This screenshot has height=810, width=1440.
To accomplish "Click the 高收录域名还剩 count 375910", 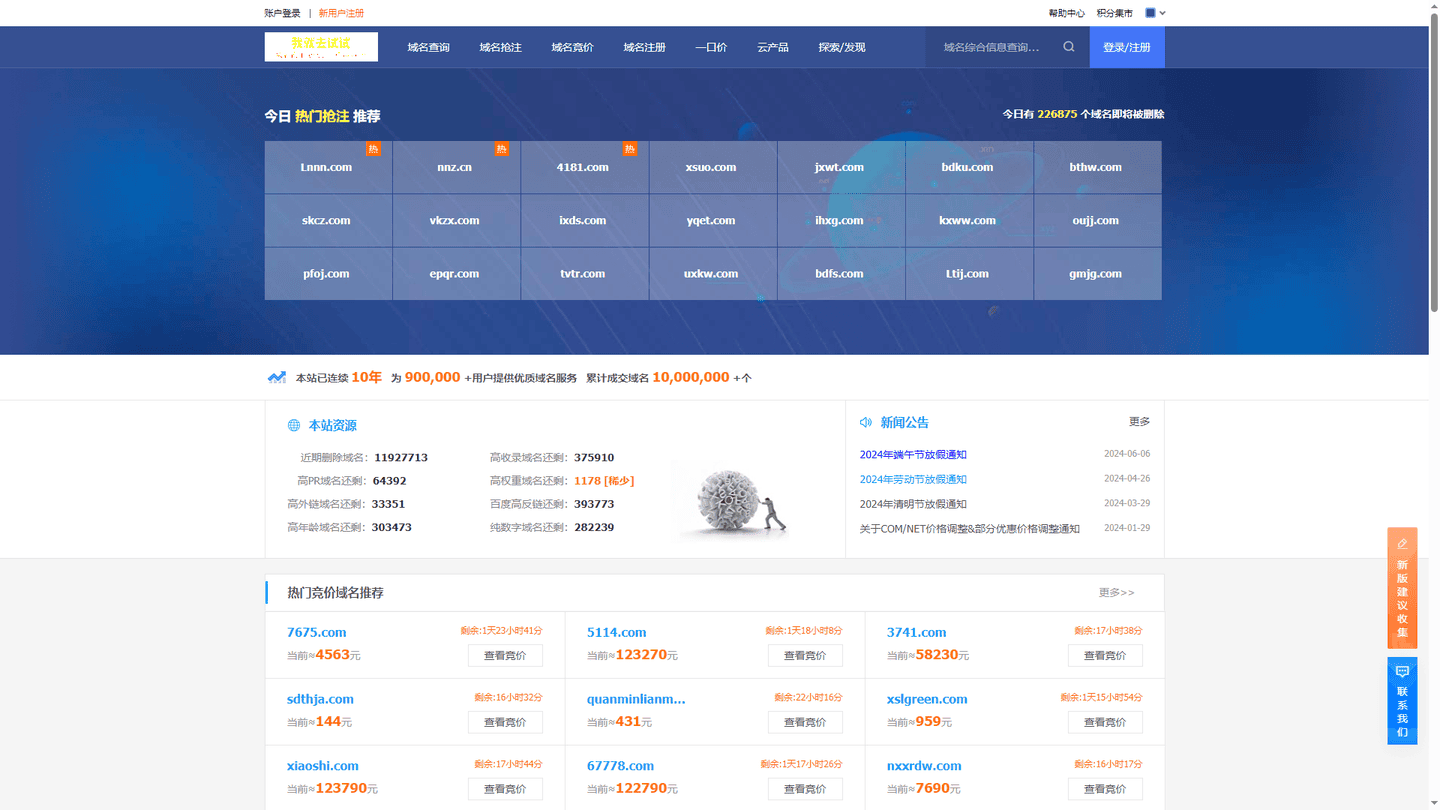I will point(594,458).
